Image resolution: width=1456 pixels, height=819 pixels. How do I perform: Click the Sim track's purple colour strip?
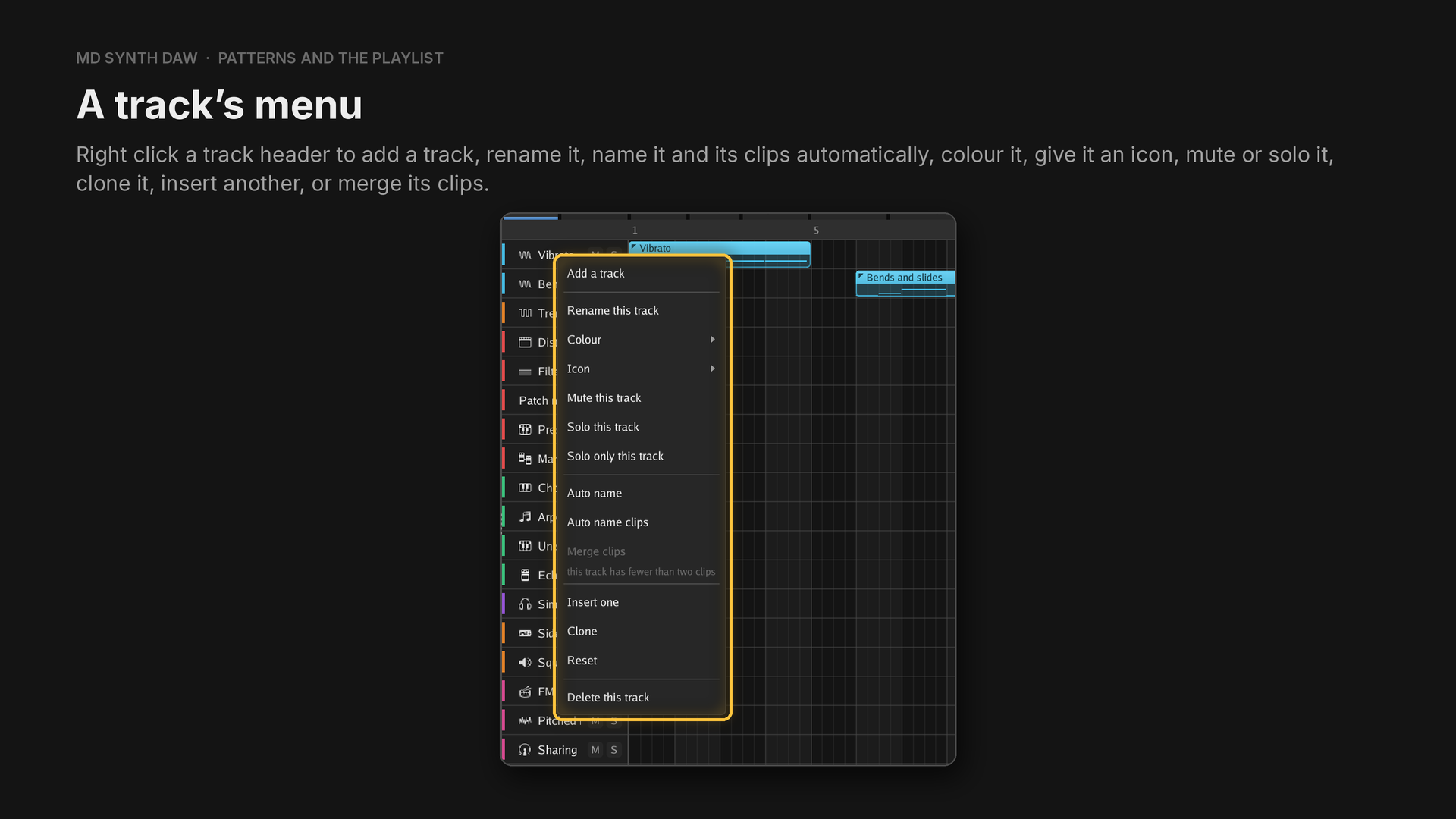coord(504,604)
